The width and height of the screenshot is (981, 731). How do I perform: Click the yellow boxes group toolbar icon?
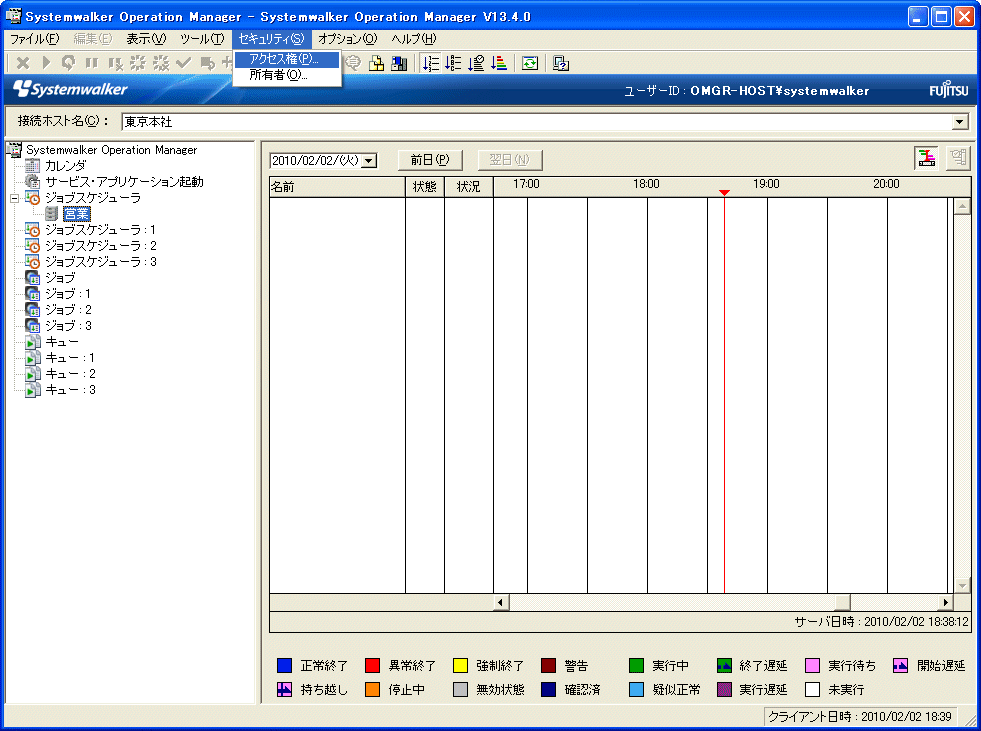(x=376, y=63)
